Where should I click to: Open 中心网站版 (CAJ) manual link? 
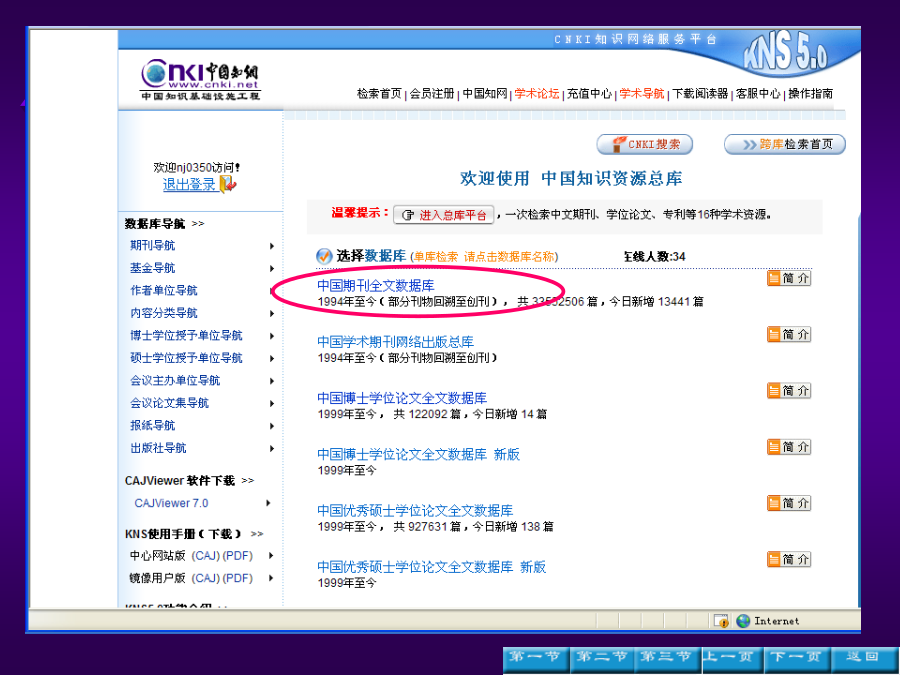tap(205, 556)
